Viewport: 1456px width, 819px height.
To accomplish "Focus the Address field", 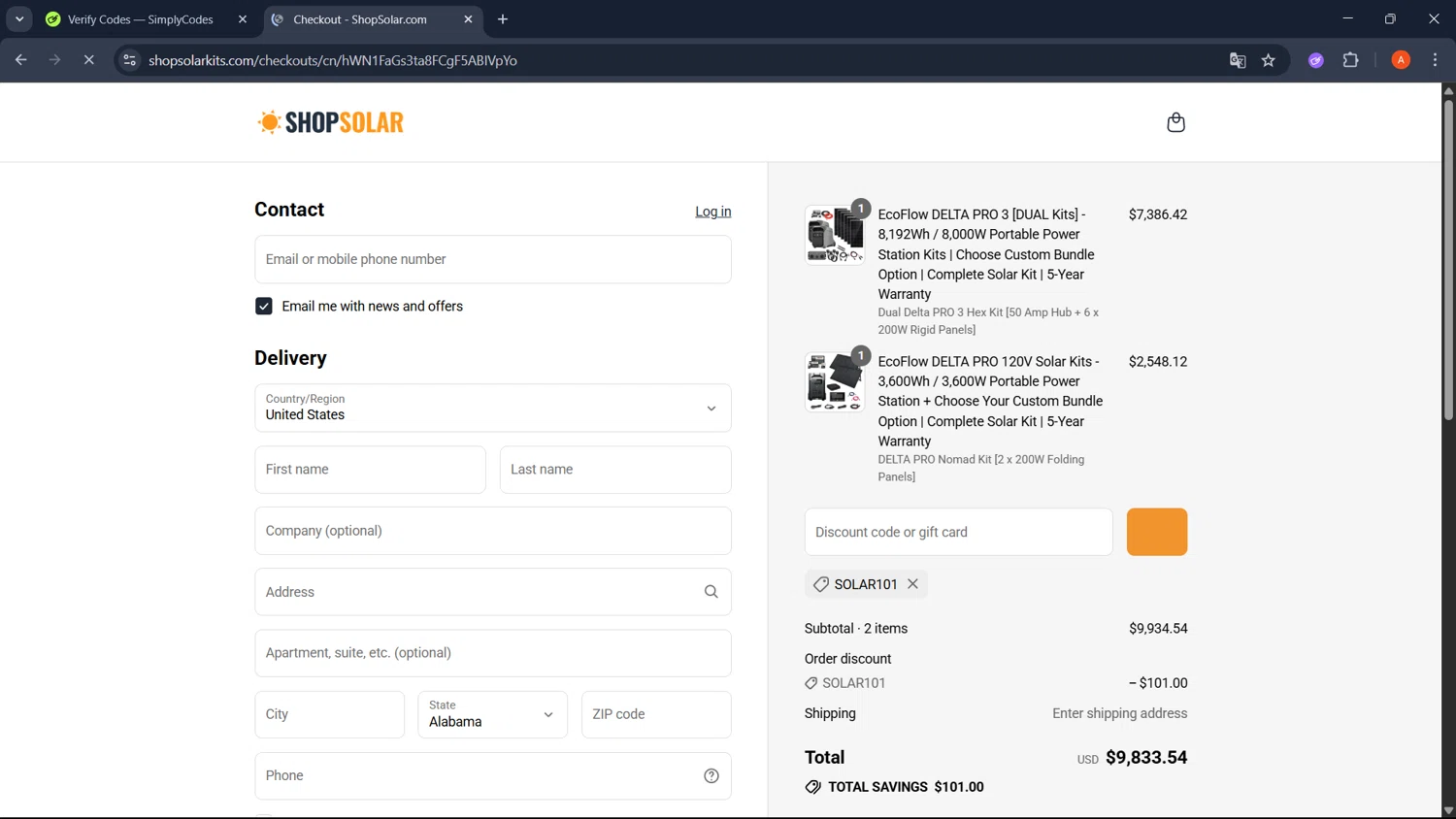I will click(x=492, y=592).
